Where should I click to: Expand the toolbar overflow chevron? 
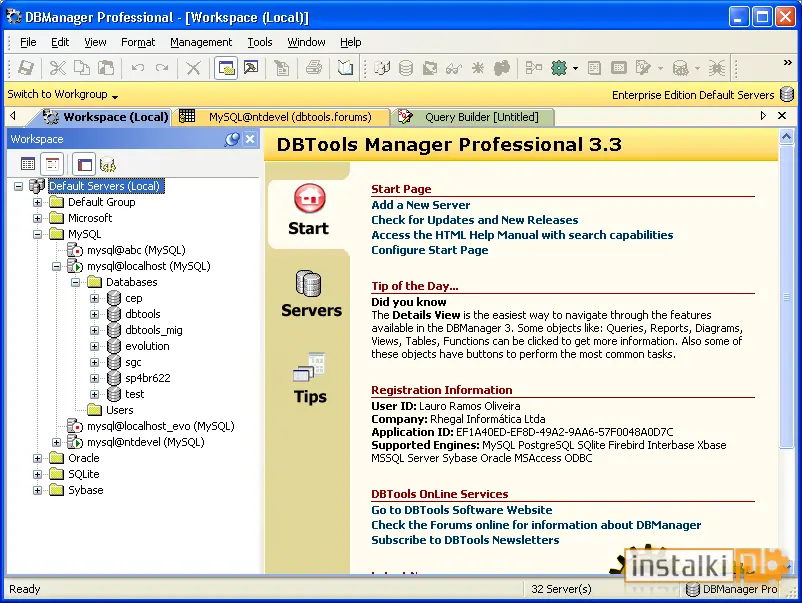(788, 62)
